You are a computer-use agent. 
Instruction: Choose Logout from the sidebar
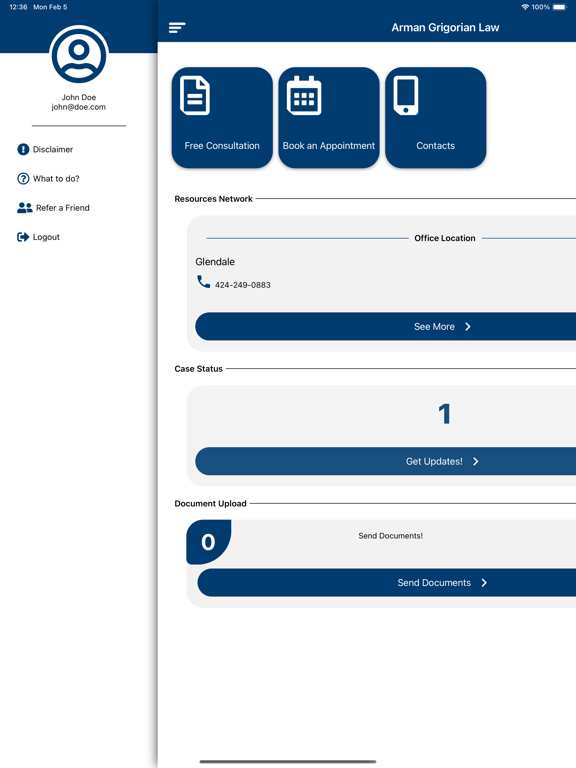tap(38, 237)
